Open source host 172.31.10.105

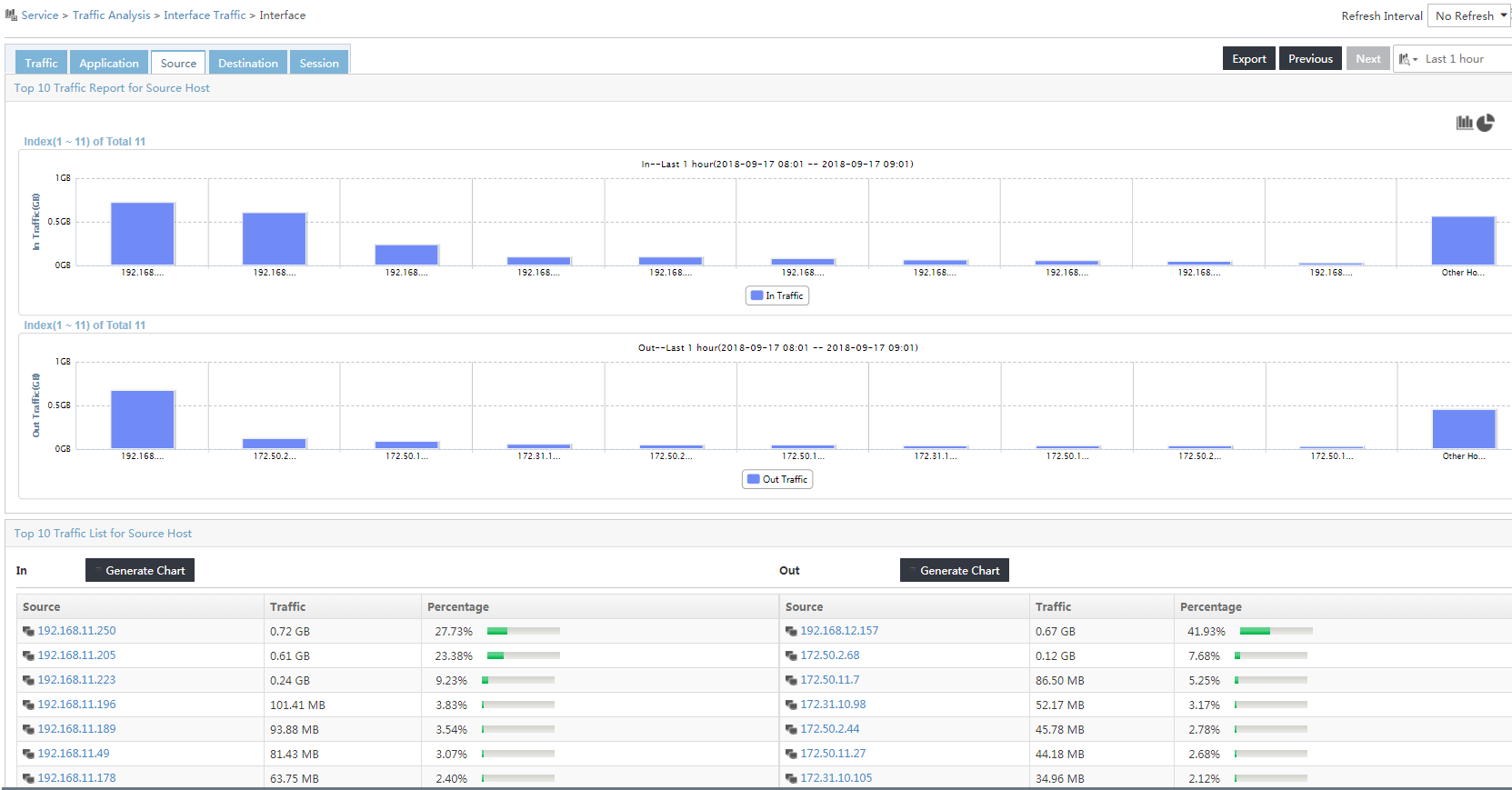coord(836,778)
